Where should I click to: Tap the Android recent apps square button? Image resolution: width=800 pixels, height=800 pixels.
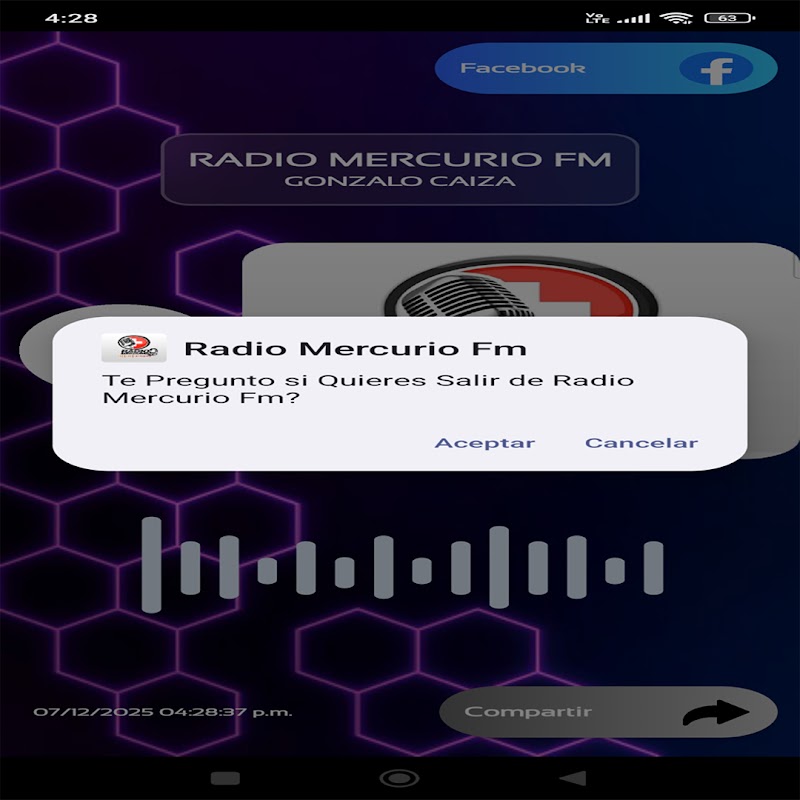coord(225,778)
